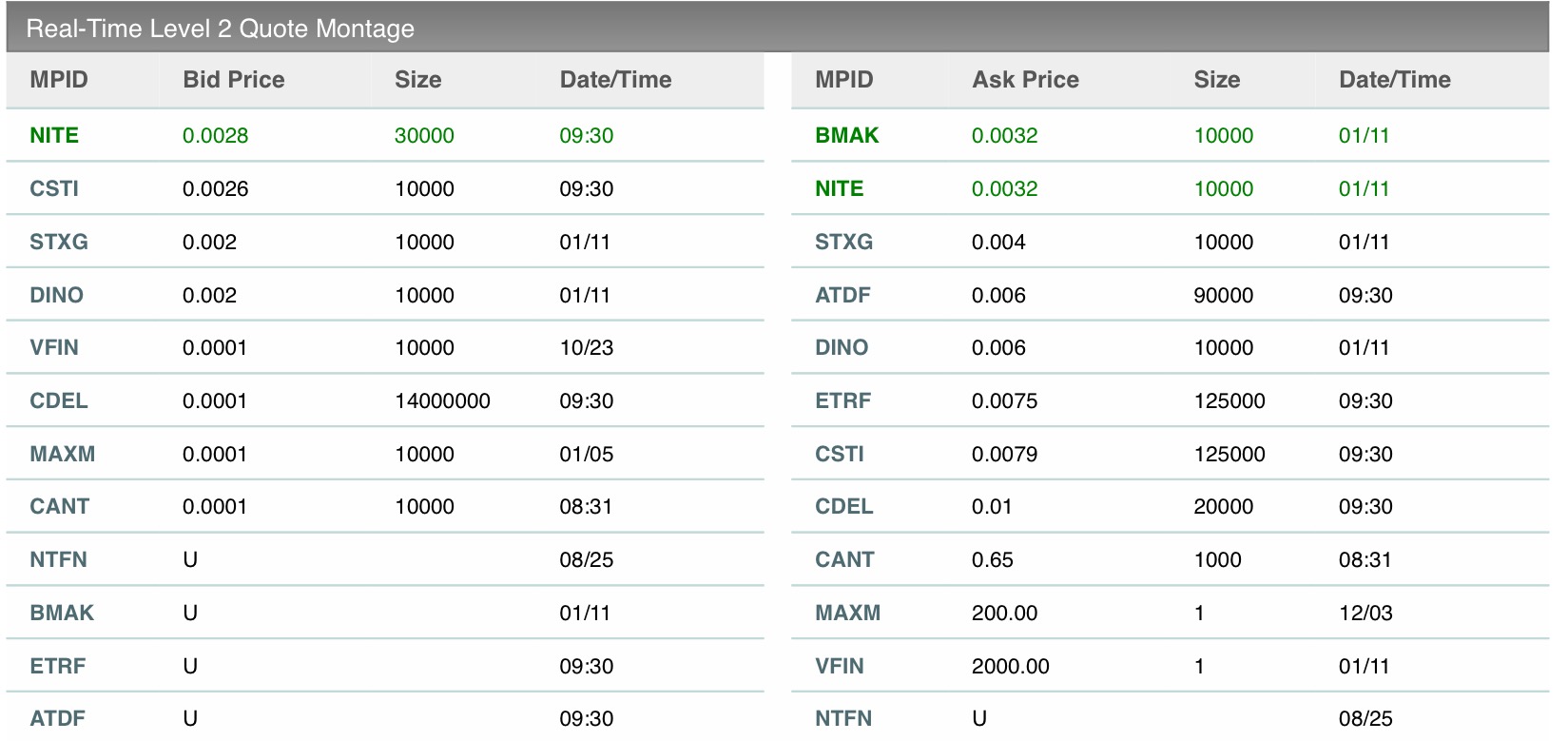This screenshot has width=1568, height=741.
Task: Click the CANT ask price 0.65
Action: [x=992, y=559]
